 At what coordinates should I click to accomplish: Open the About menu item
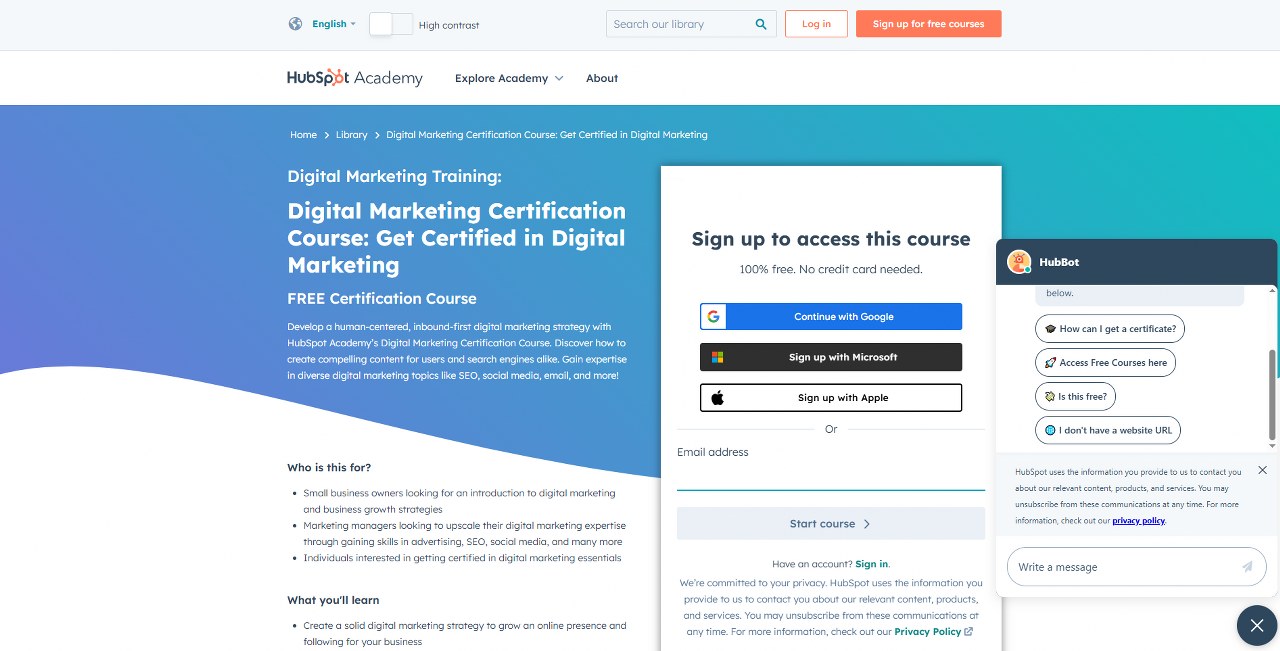point(602,78)
